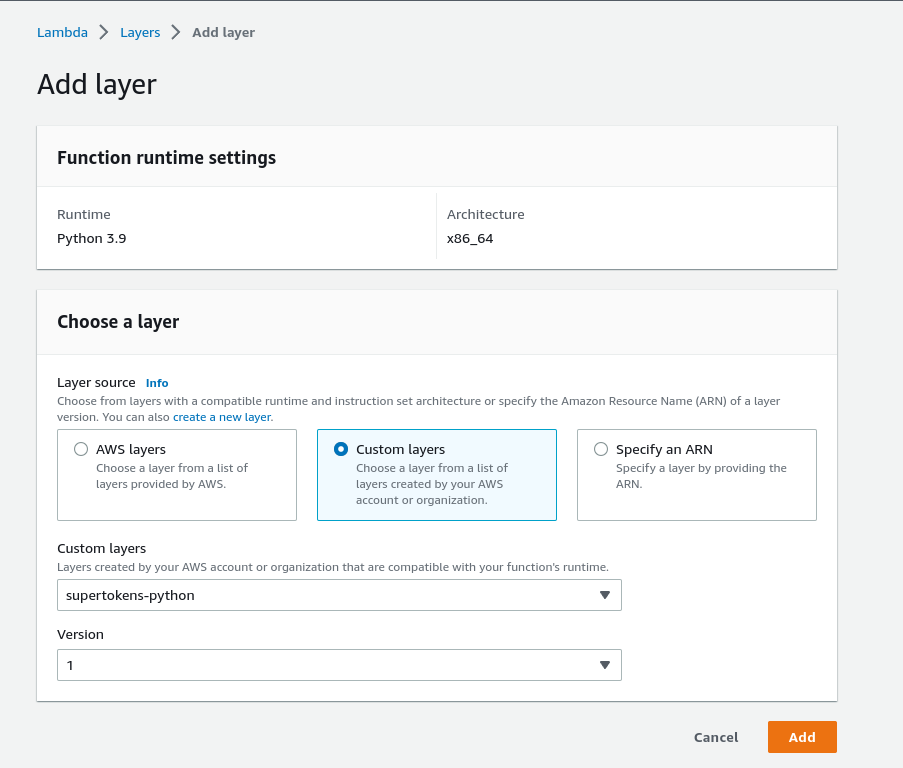
Task: Click the Version dropdown arrow icon
Action: coord(605,665)
